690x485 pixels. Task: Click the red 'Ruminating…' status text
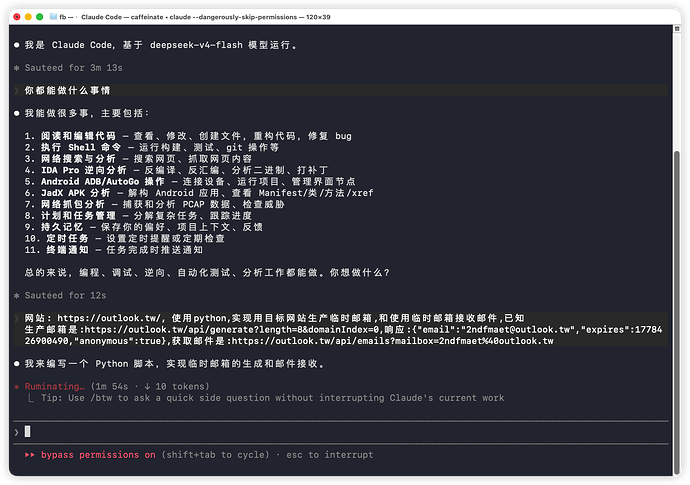55,386
